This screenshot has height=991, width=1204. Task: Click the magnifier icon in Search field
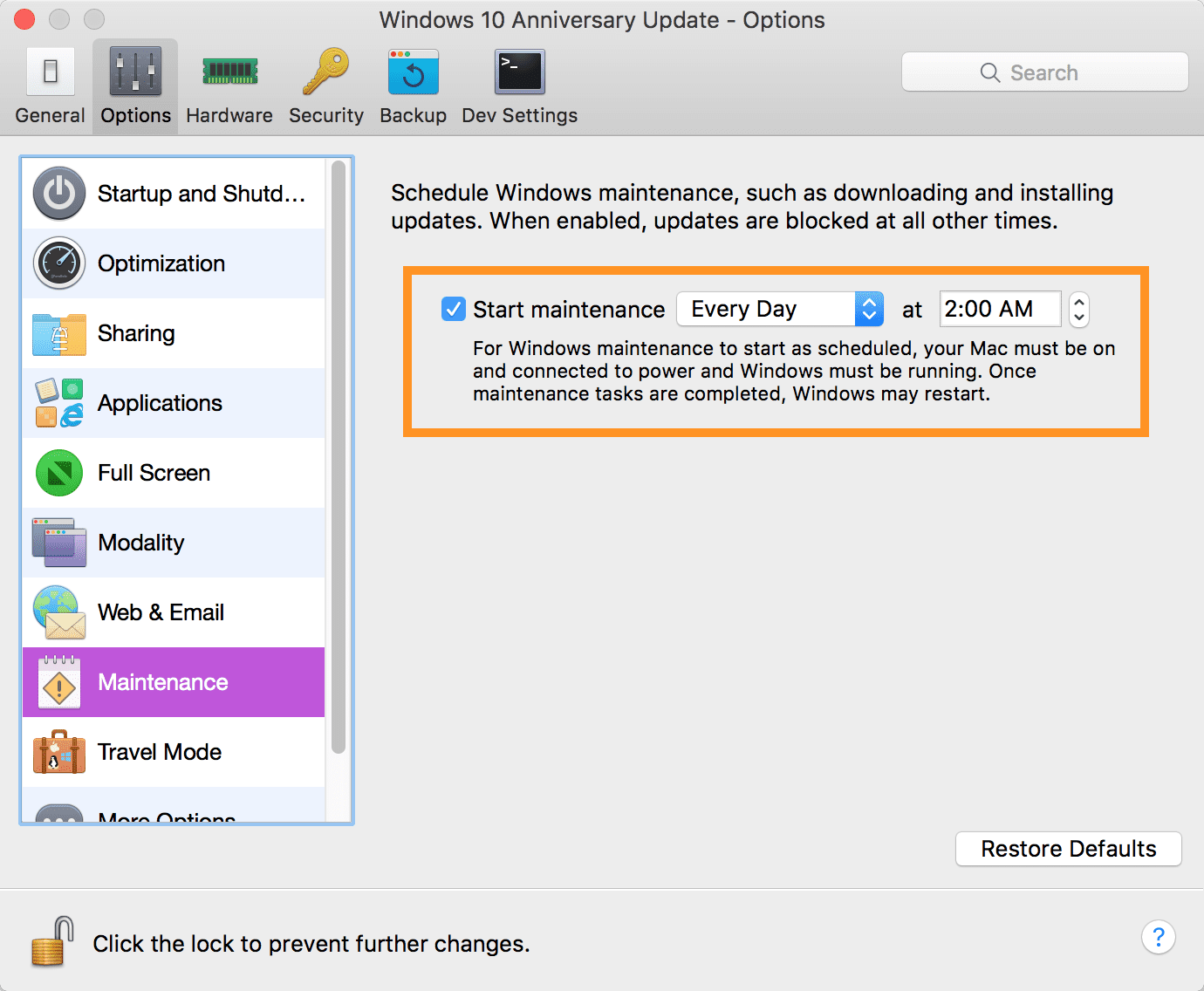tap(990, 72)
